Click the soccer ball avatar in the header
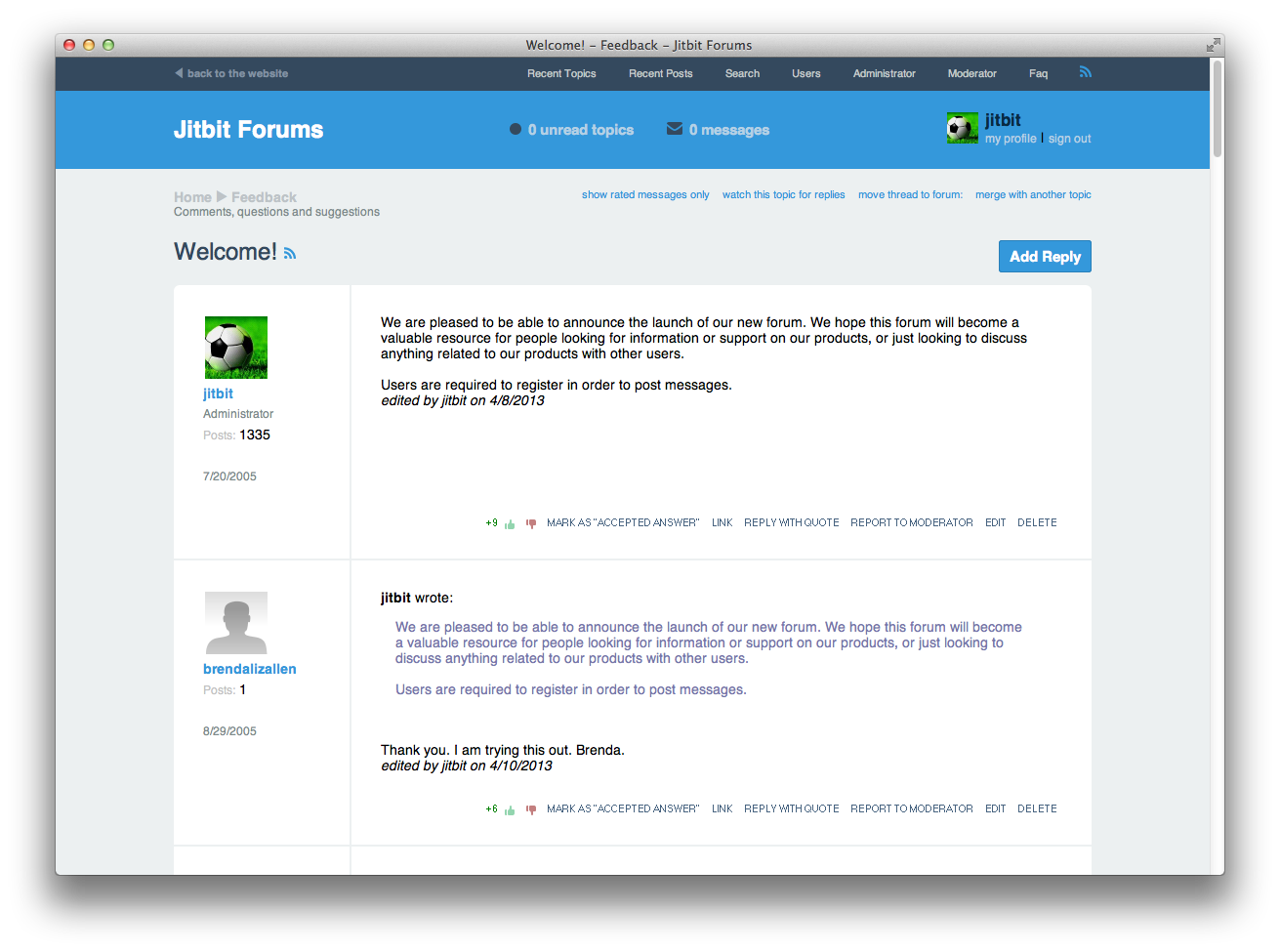The height and width of the screenshot is (952, 1280). pyautogui.click(x=962, y=128)
